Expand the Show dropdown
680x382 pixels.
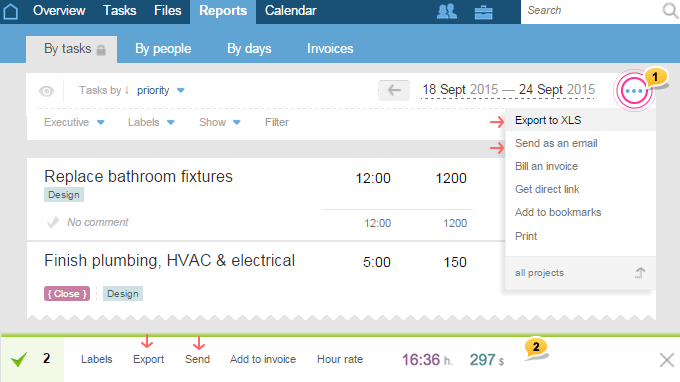(219, 122)
